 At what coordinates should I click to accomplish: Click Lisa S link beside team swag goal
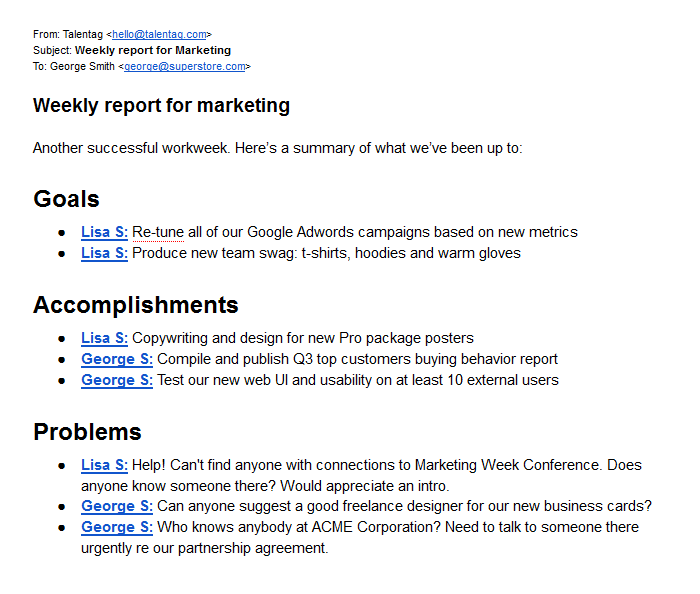104,253
